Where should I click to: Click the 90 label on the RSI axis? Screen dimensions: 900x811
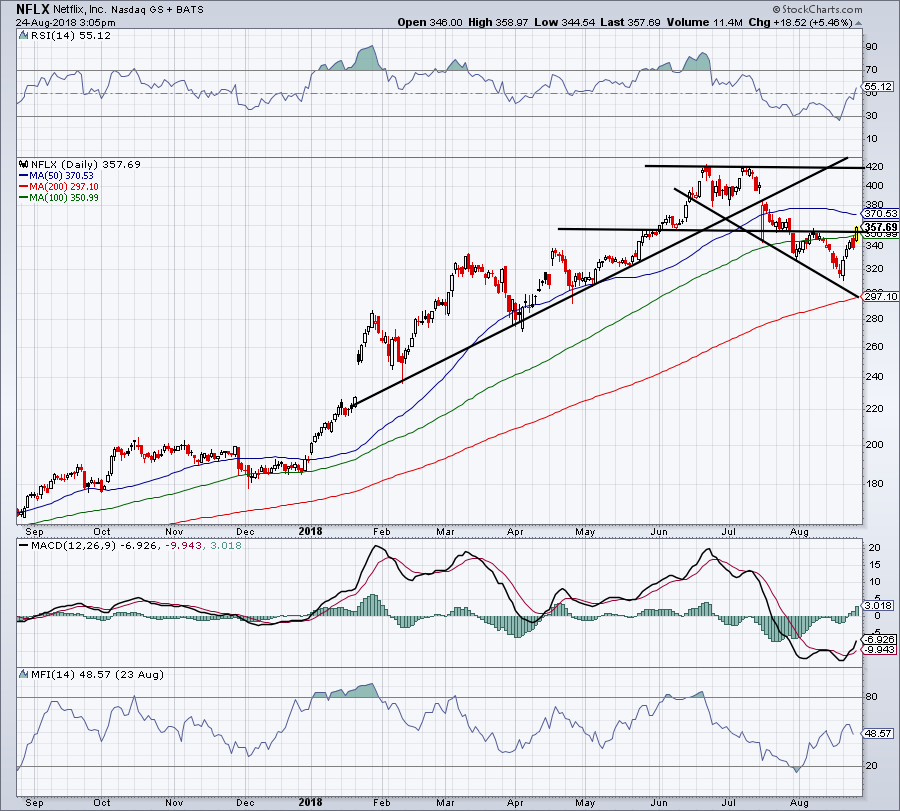(x=872, y=46)
